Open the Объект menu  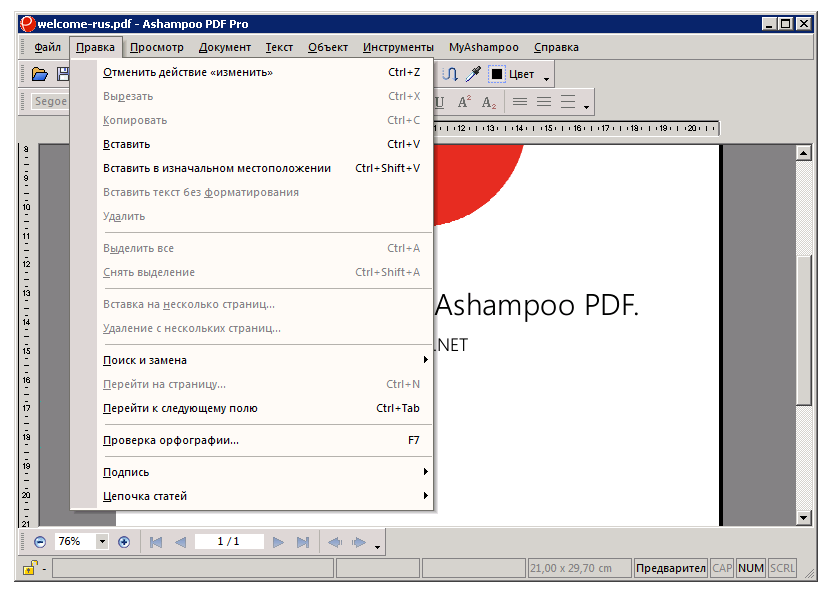[x=328, y=47]
